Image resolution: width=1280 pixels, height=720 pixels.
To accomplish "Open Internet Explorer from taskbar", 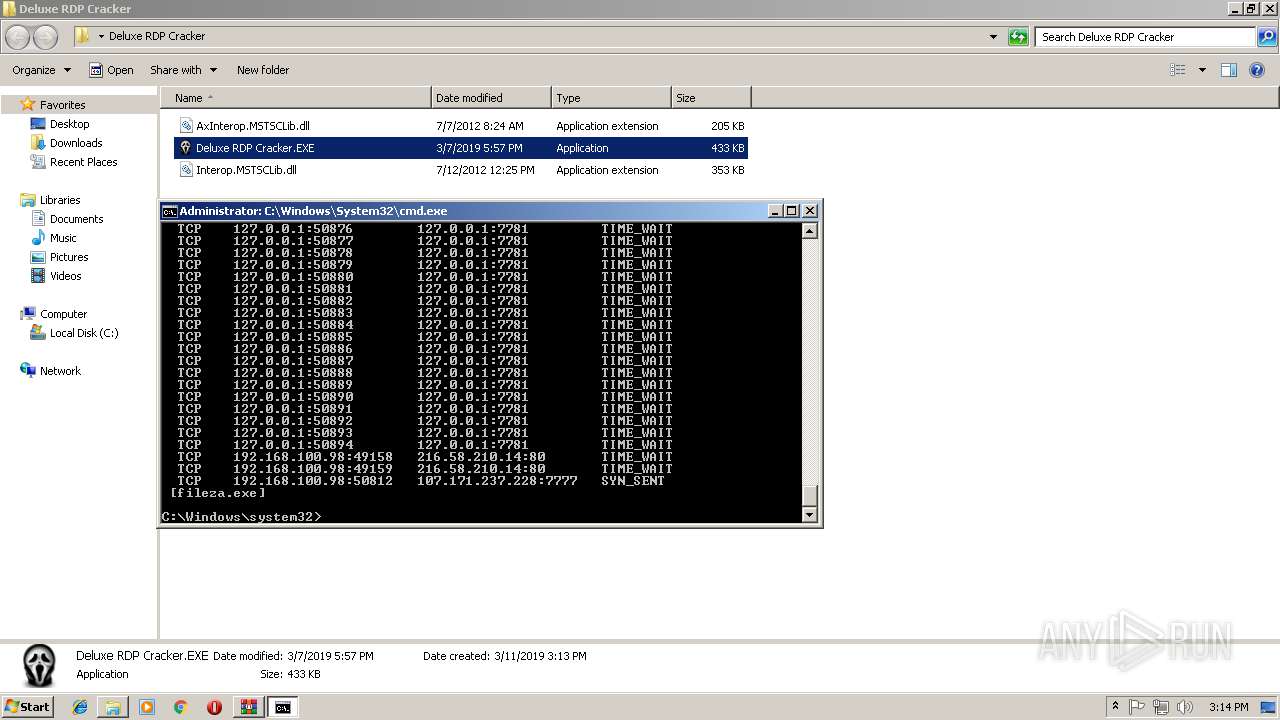I will coord(80,707).
